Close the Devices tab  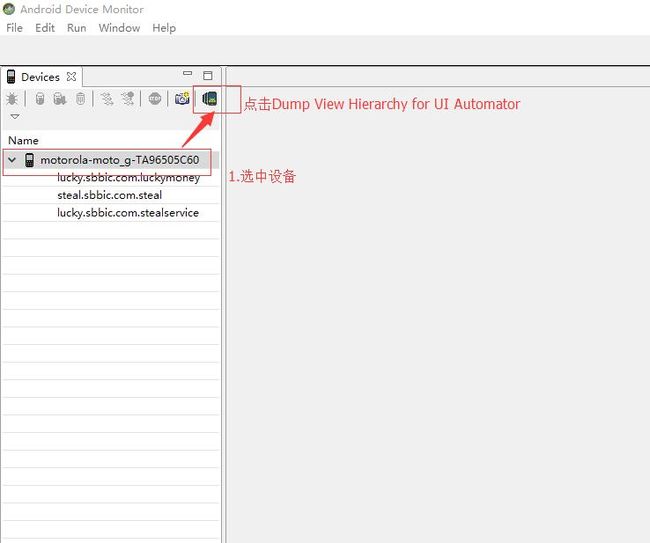(x=71, y=77)
